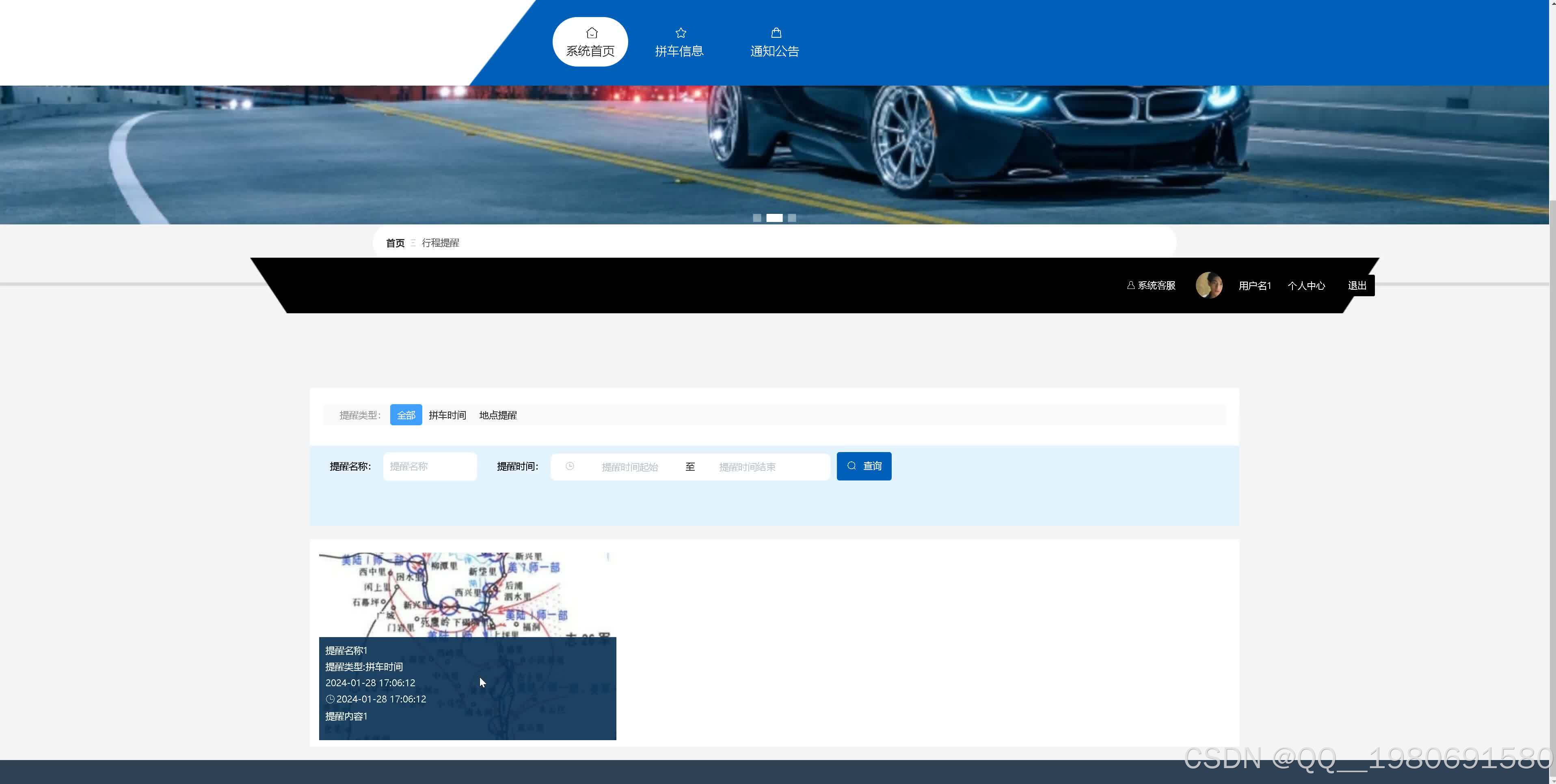Screen dimensions: 1556x784
Task: Select the 全部 reminder type filter
Action: (x=406, y=415)
